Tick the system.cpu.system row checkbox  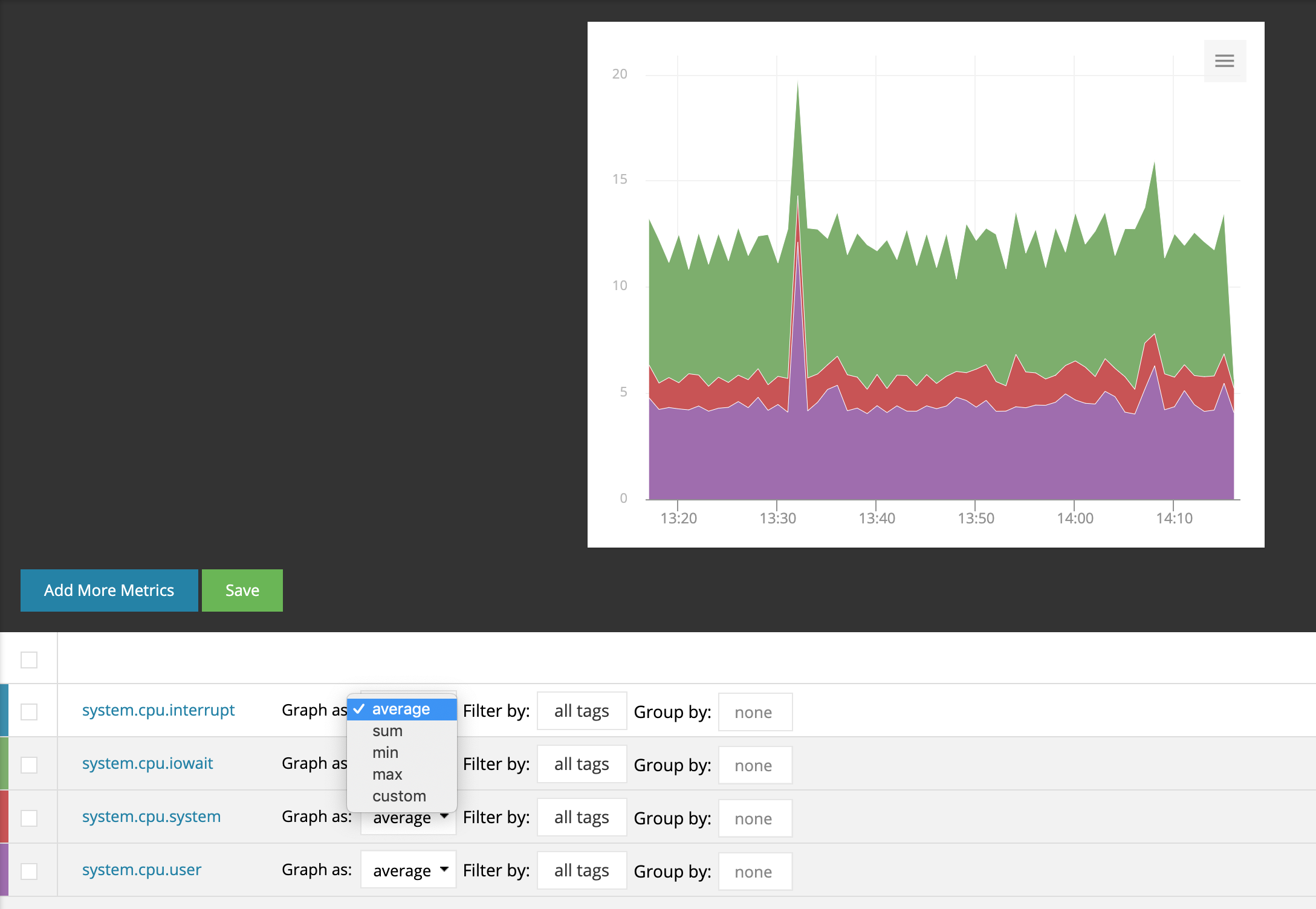29,818
